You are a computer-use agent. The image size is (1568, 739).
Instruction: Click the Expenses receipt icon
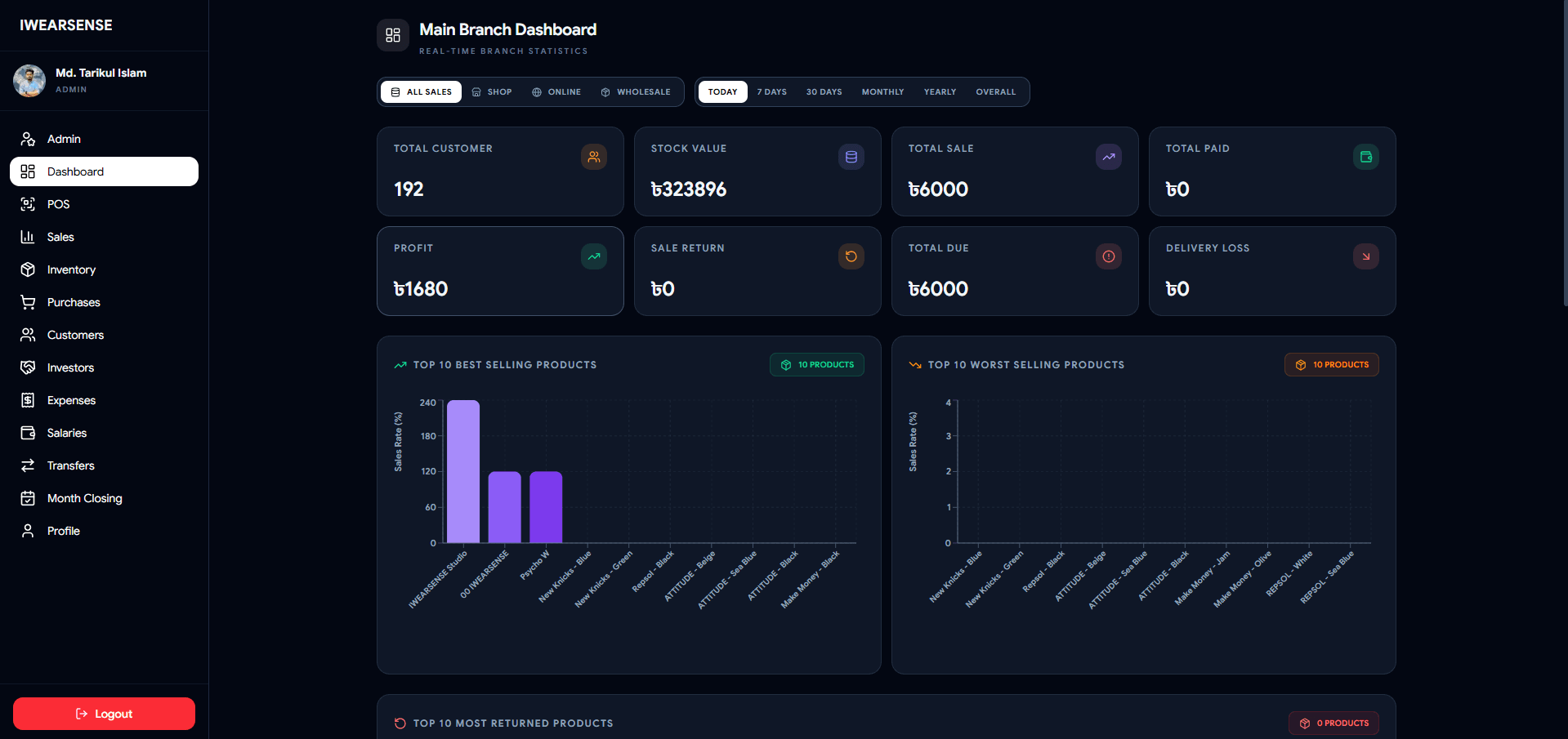[28, 400]
